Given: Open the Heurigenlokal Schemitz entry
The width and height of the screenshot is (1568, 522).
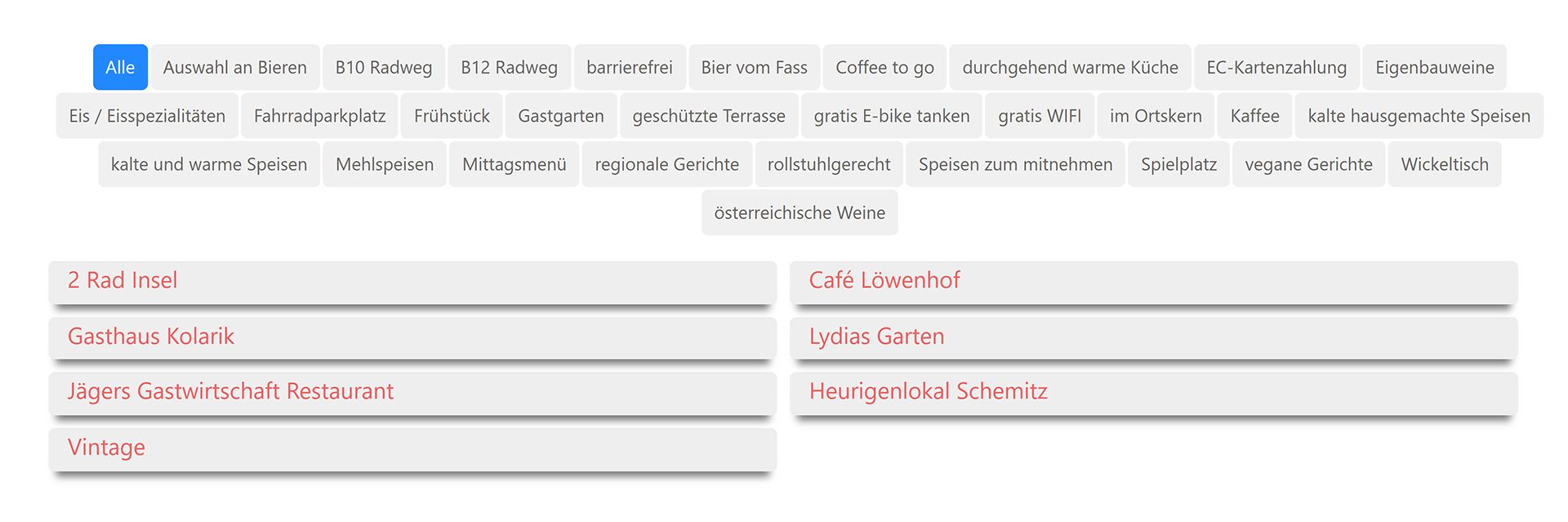Looking at the screenshot, I should click(x=927, y=391).
